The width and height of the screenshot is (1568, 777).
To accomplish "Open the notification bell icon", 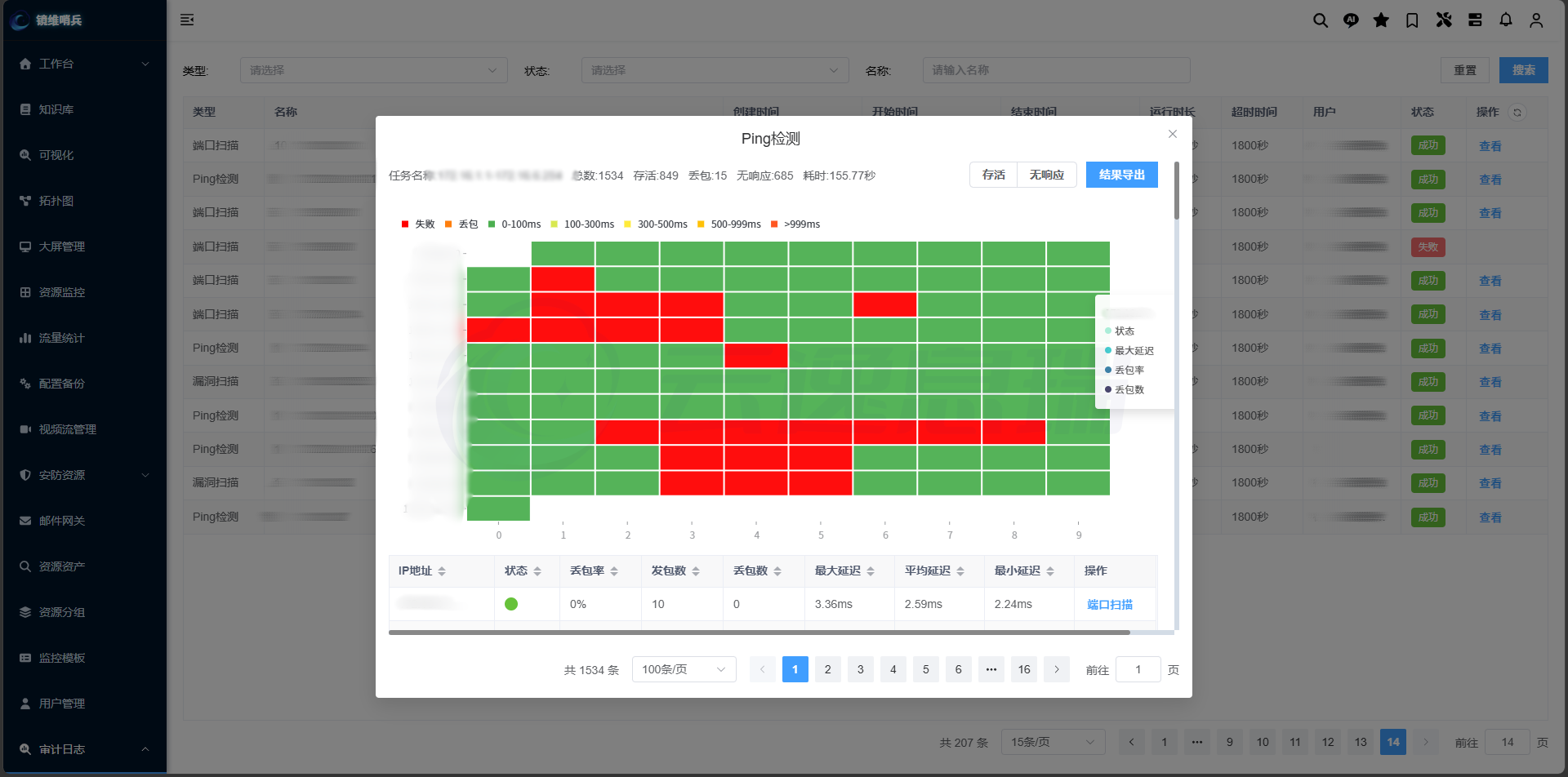I will click(1506, 20).
